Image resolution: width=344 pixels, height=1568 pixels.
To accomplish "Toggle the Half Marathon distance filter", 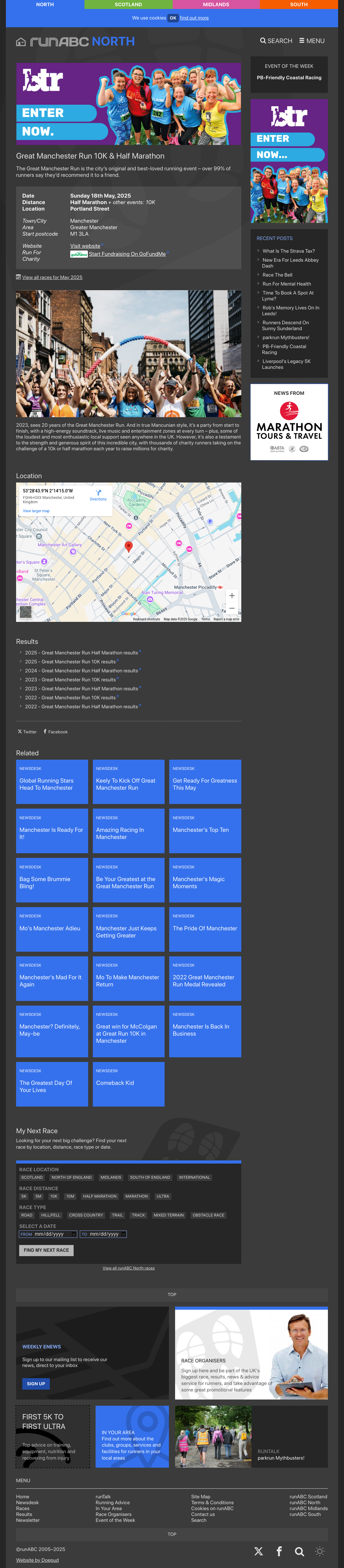I will click(100, 1196).
